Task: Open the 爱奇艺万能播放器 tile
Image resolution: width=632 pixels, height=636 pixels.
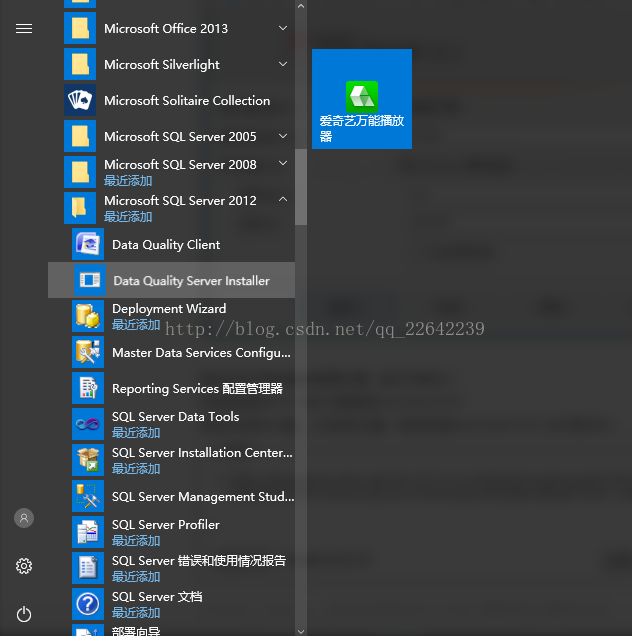Action: pyautogui.click(x=361, y=99)
